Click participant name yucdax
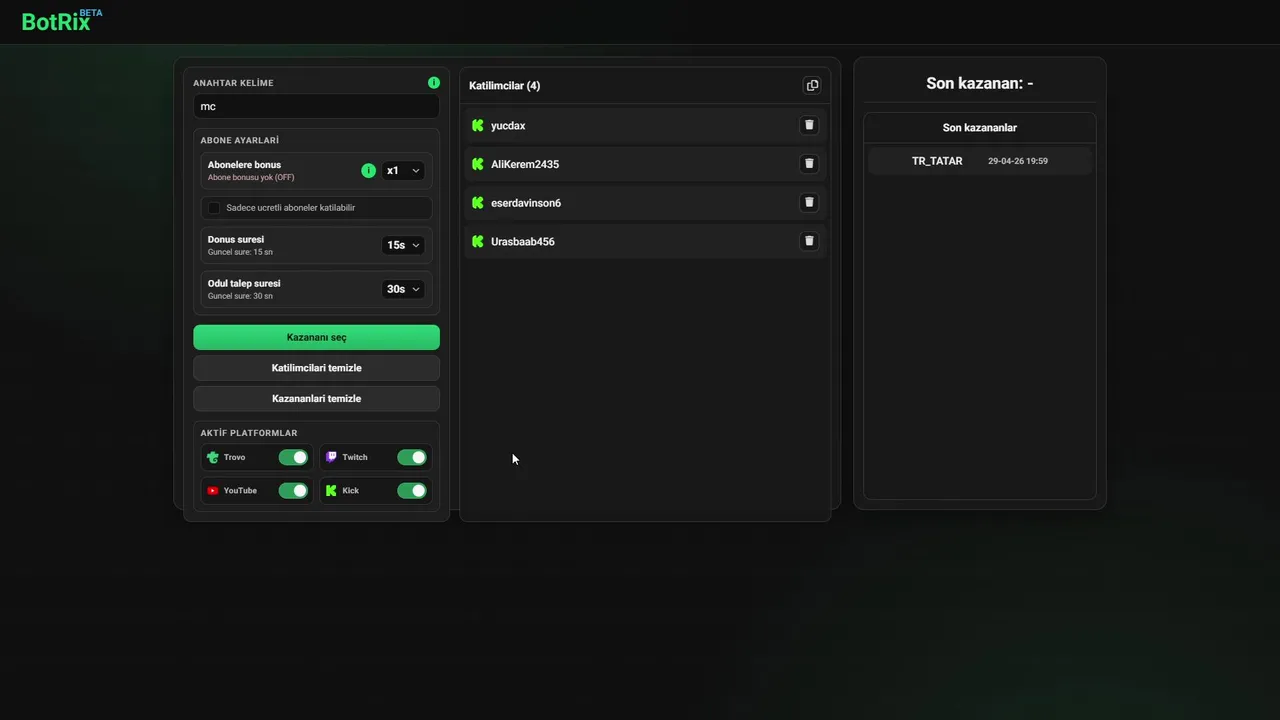 (508, 126)
